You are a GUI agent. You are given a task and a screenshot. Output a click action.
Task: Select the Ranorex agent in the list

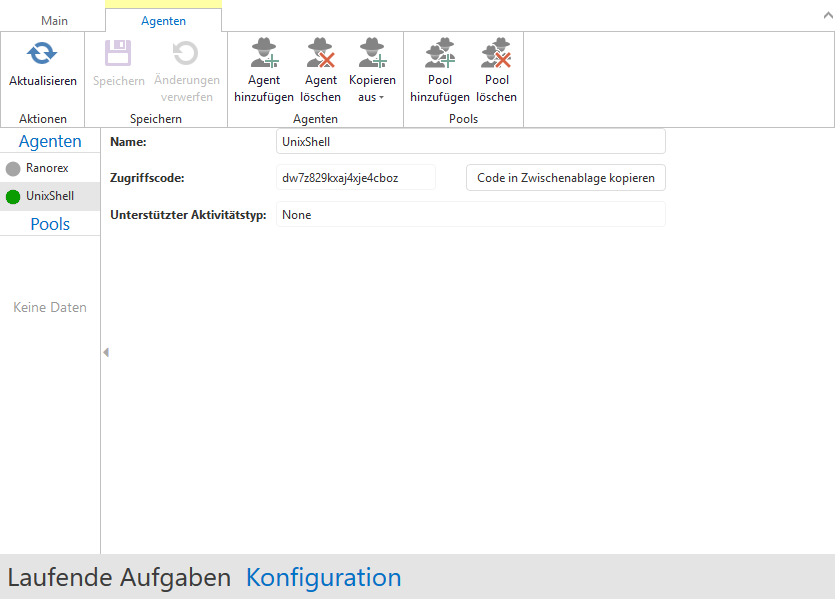point(46,169)
